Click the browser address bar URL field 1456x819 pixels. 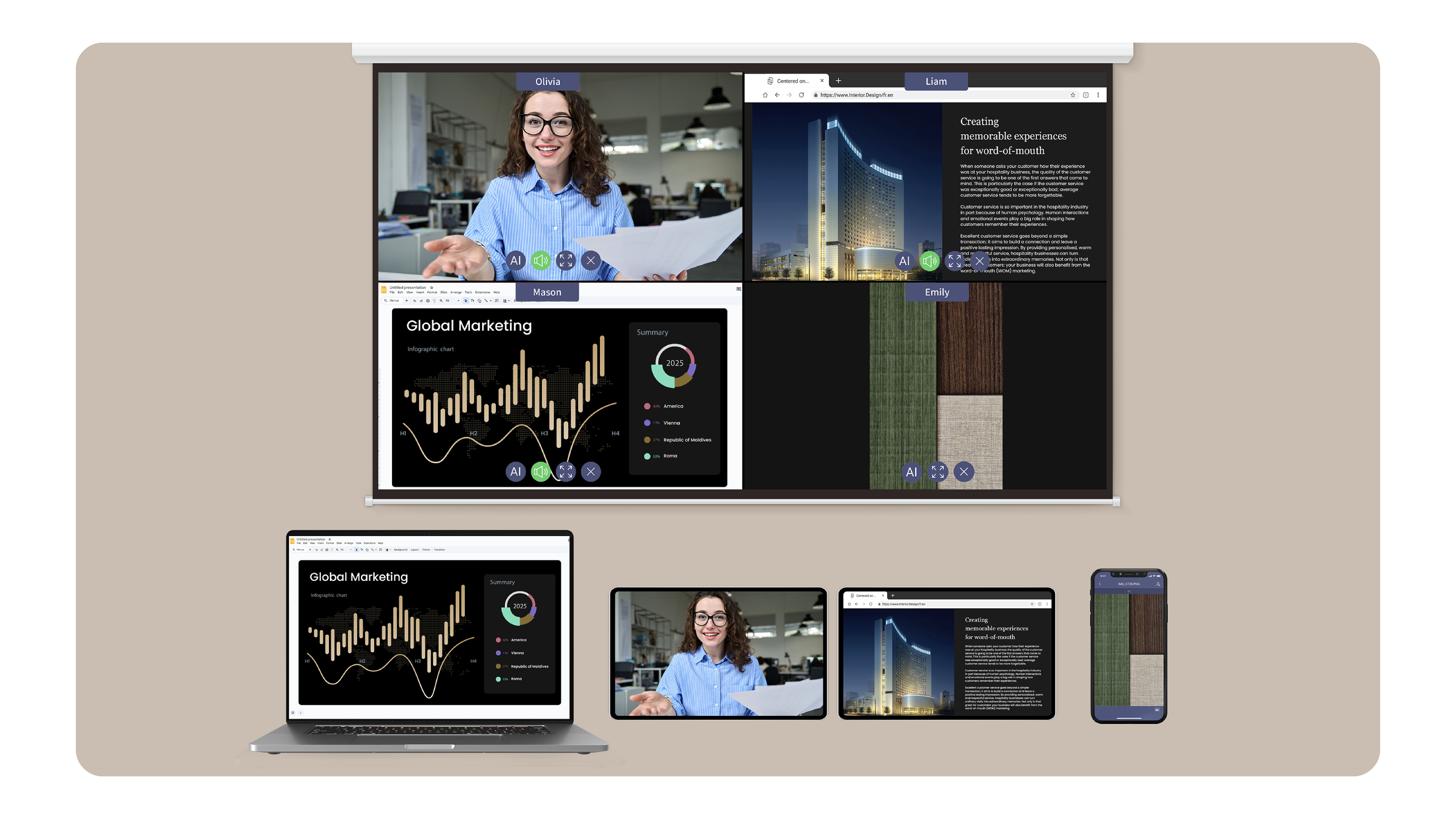pos(854,95)
